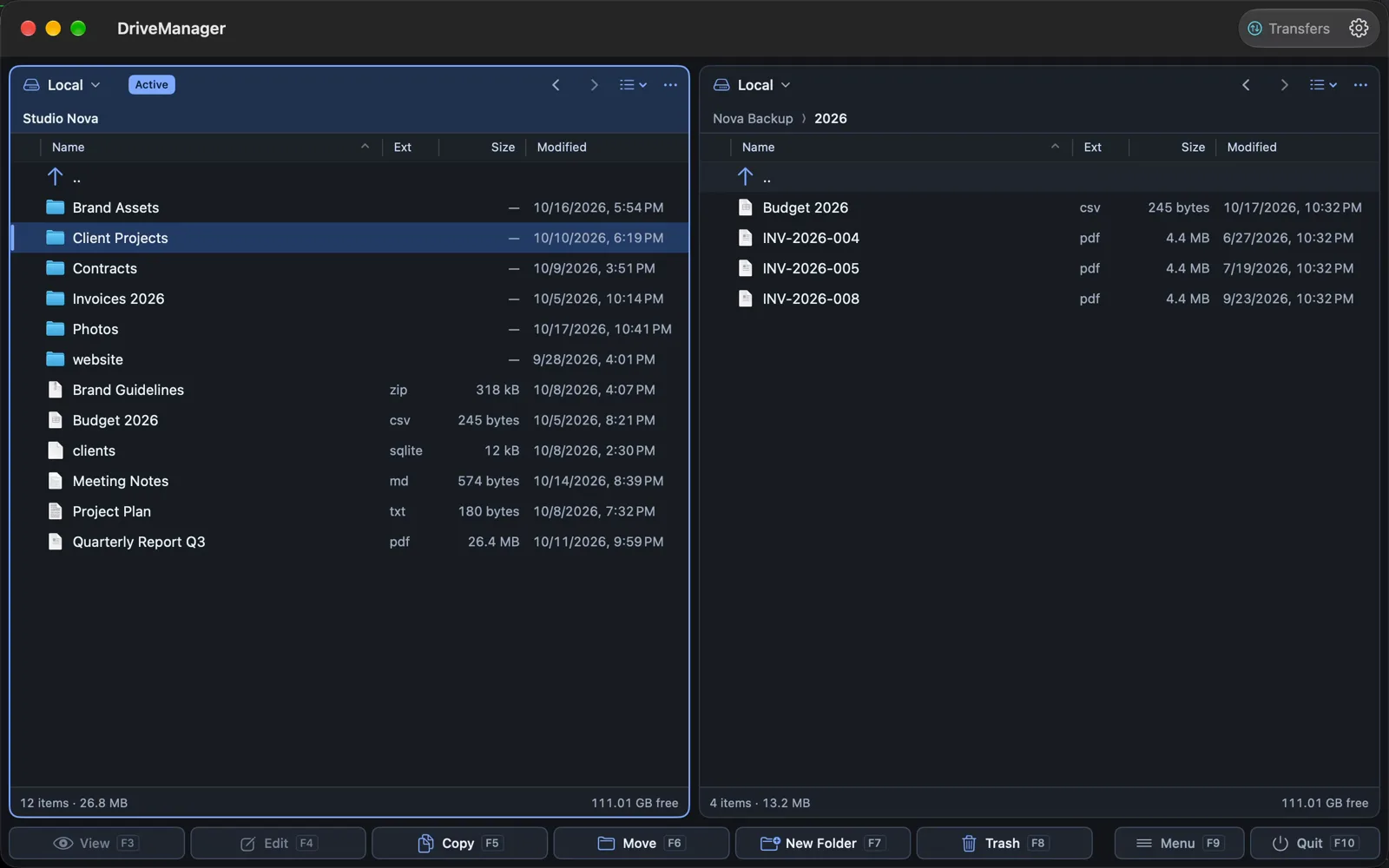Go to parent folder in right pane
The image size is (1389, 868).
coord(1040,177)
